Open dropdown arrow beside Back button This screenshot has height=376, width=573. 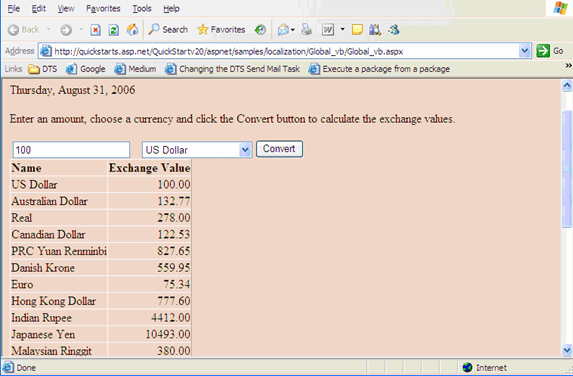(48, 29)
